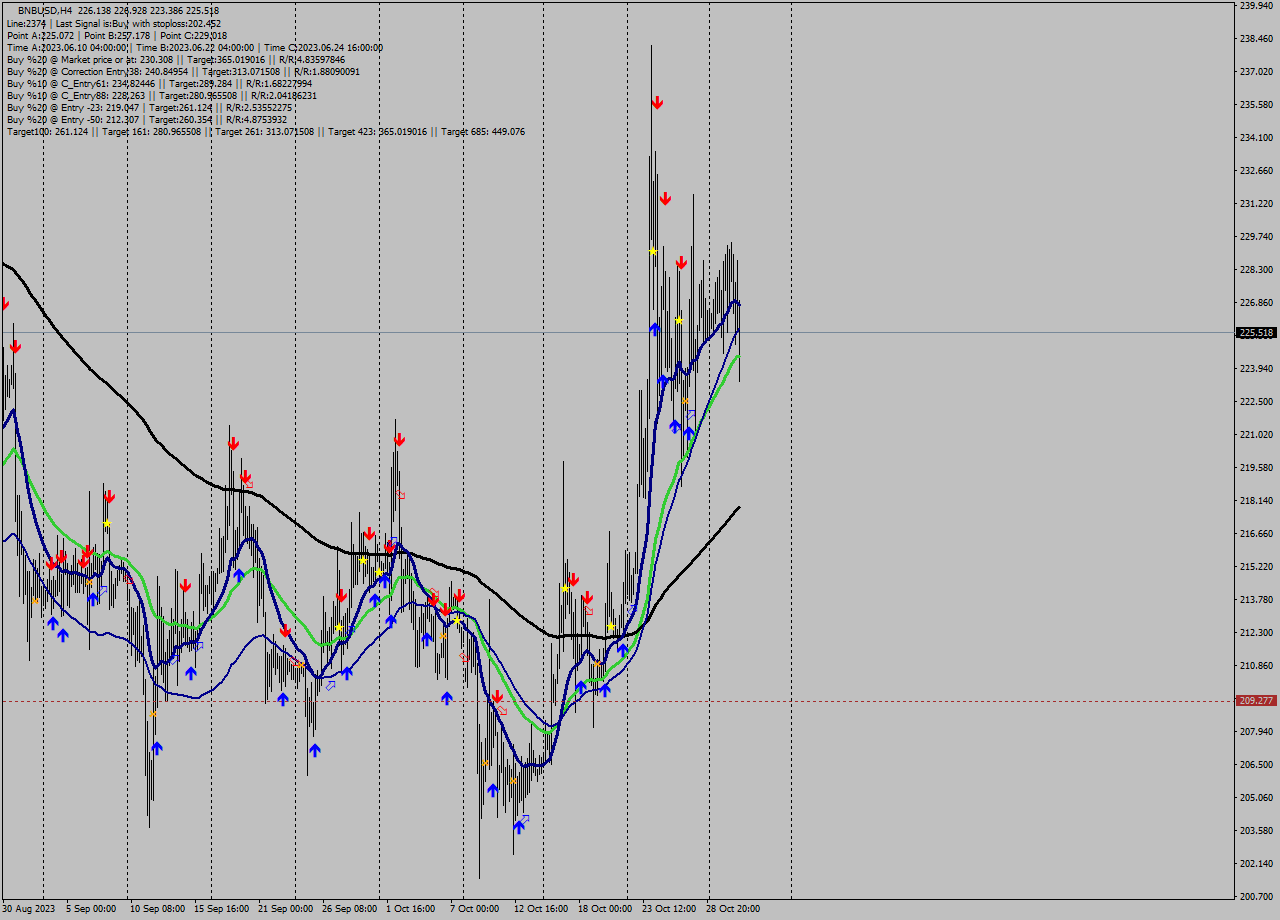This screenshot has width=1280, height=920.
Task: Click the tallest candlestick near 23 Oct
Action: (x=651, y=180)
